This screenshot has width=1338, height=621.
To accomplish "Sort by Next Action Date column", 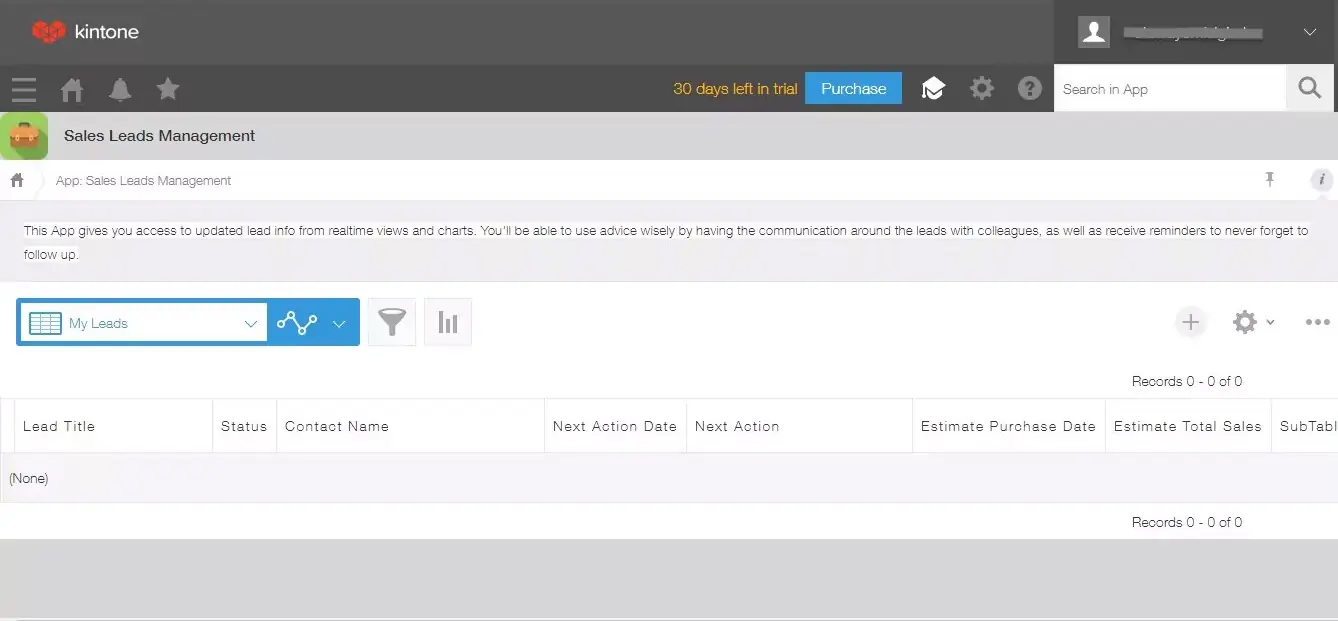I will tap(615, 426).
